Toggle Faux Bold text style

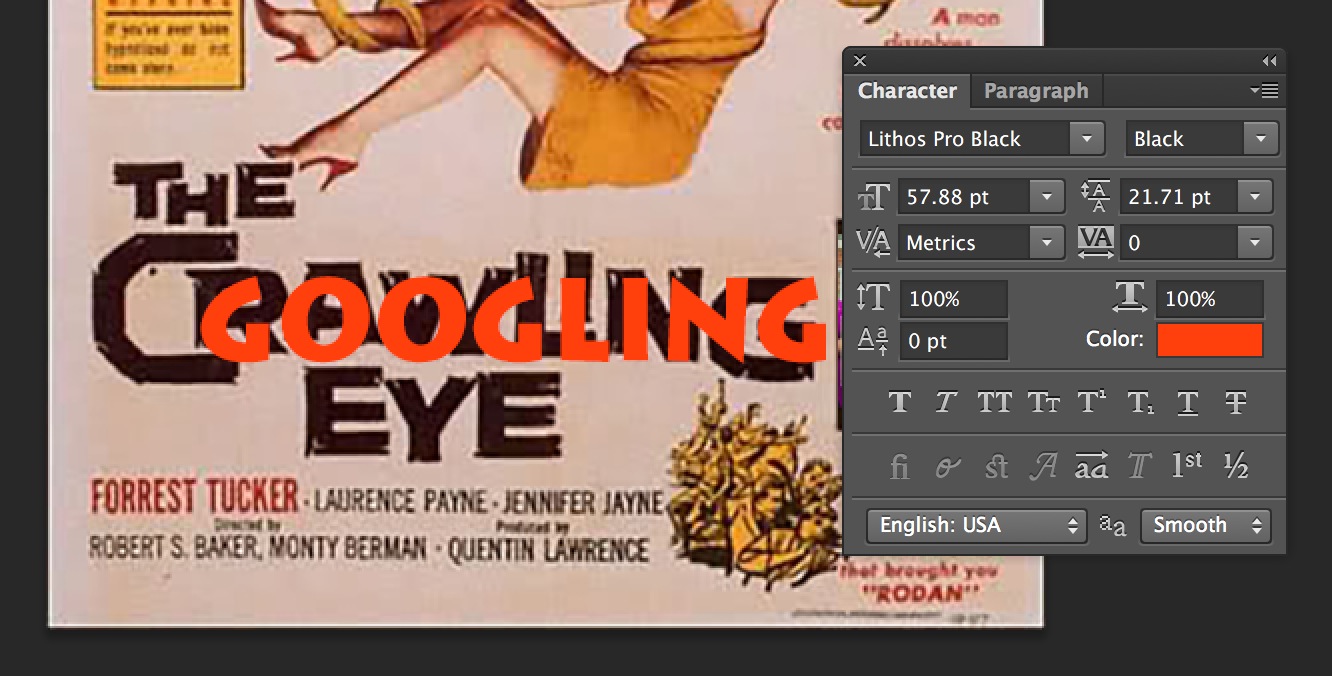pyautogui.click(x=900, y=402)
